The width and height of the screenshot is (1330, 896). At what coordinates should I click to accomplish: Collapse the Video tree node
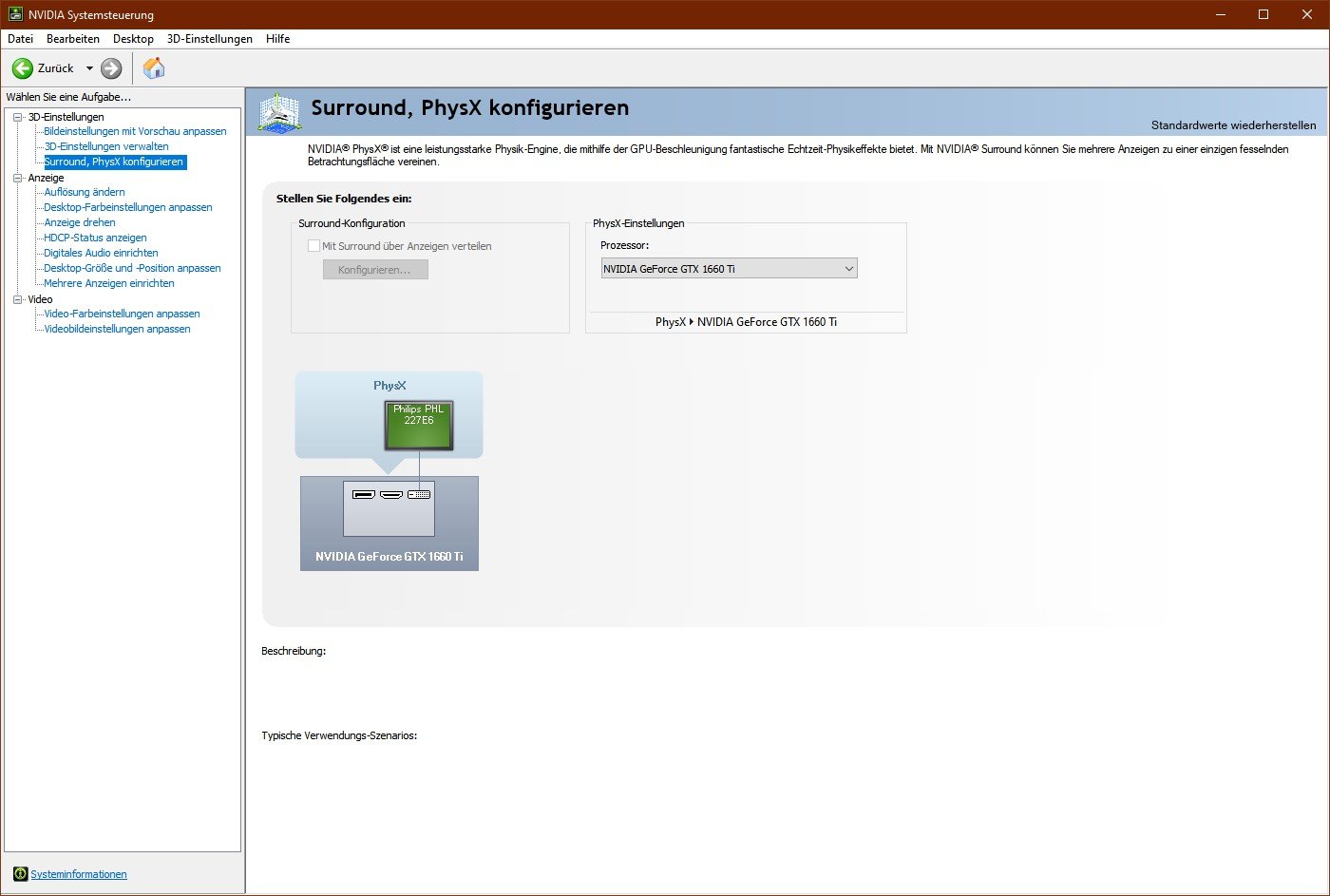17,299
